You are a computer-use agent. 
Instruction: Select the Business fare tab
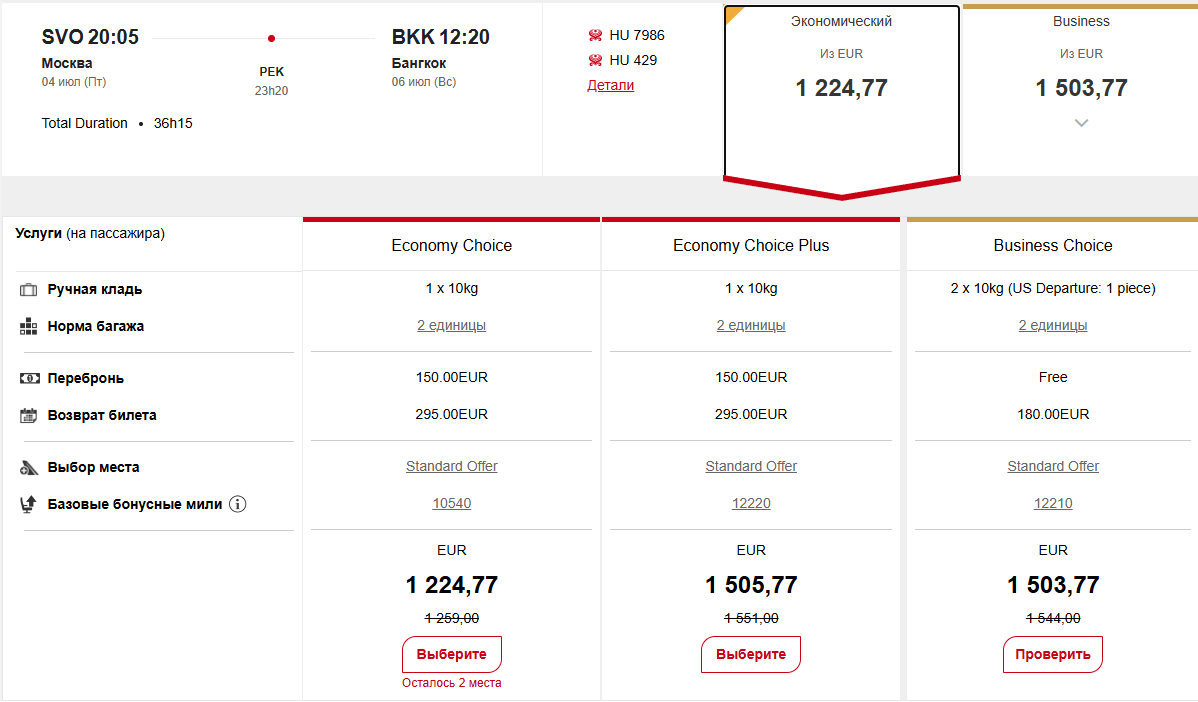tap(1080, 91)
